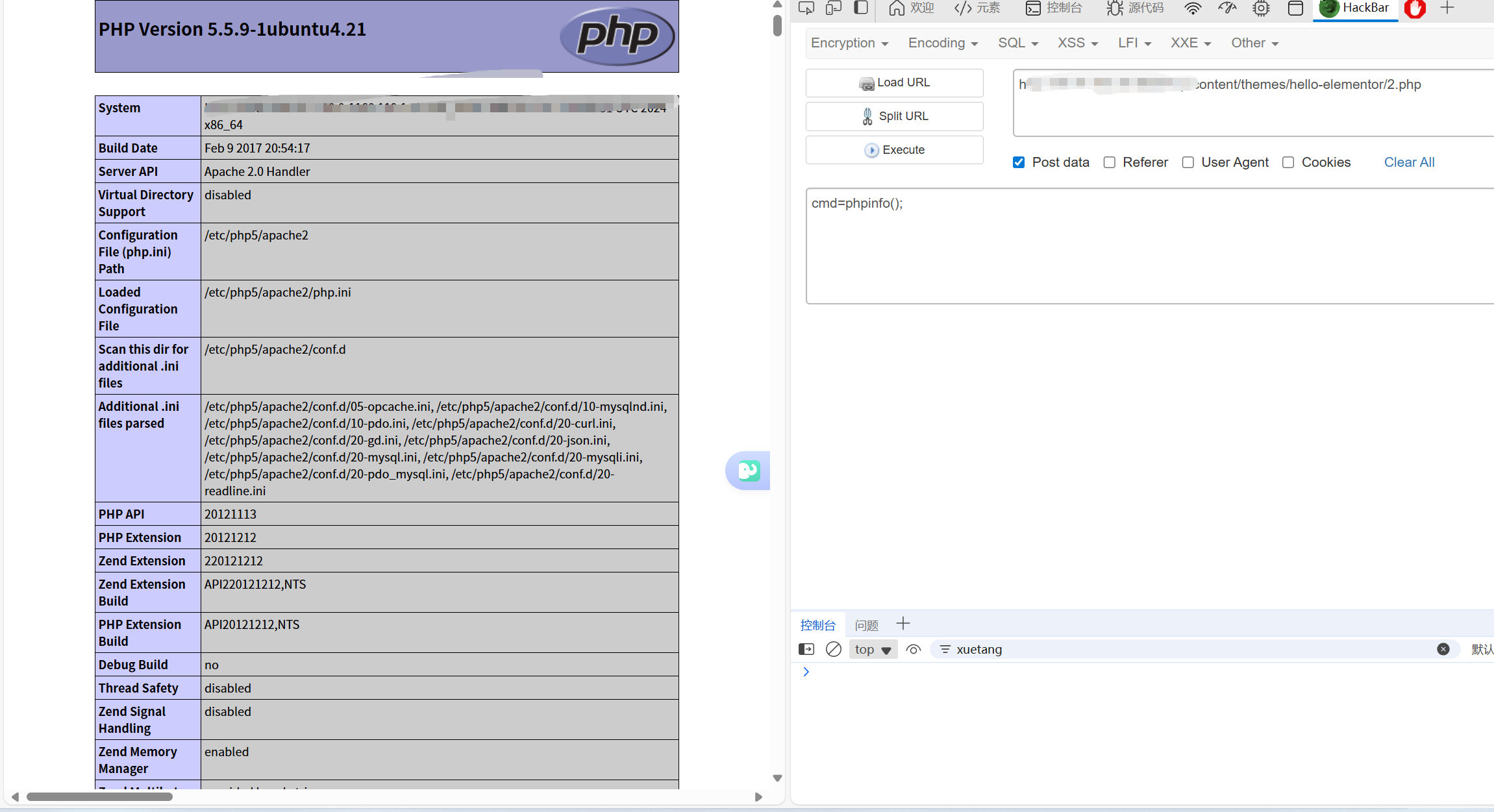Click the red hand adblock icon tab
Screen dimensions: 1494x812
pyautogui.click(x=1415, y=8)
